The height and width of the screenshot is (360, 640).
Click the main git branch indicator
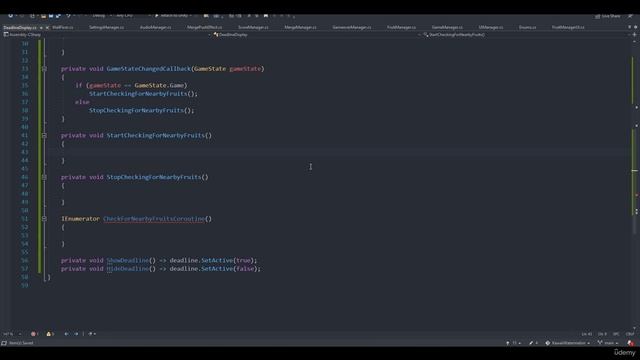(x=608, y=343)
